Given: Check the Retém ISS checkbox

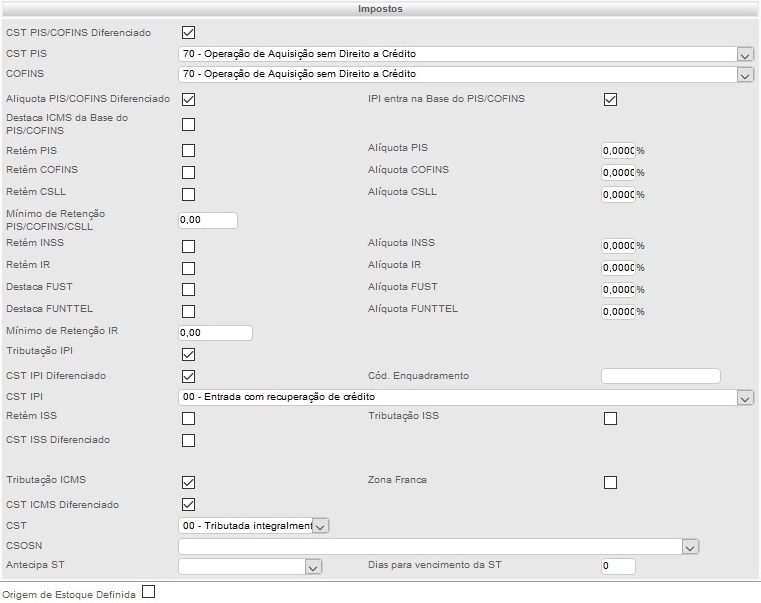Looking at the screenshot, I should pos(188,418).
